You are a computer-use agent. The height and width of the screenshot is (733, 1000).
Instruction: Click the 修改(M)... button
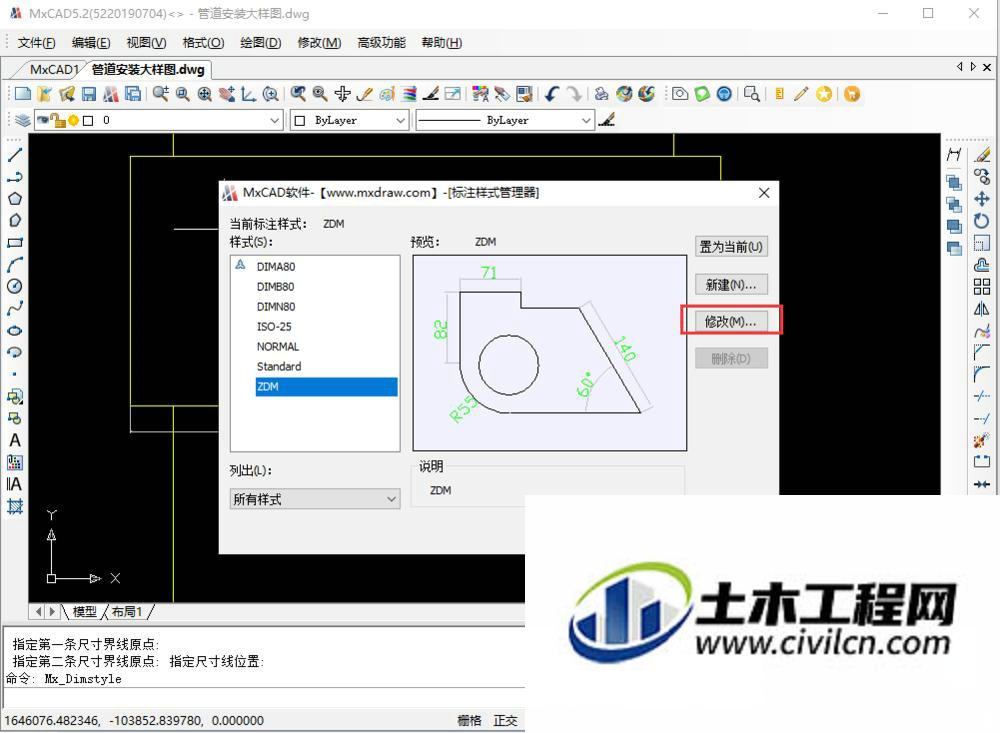pyautogui.click(x=731, y=322)
